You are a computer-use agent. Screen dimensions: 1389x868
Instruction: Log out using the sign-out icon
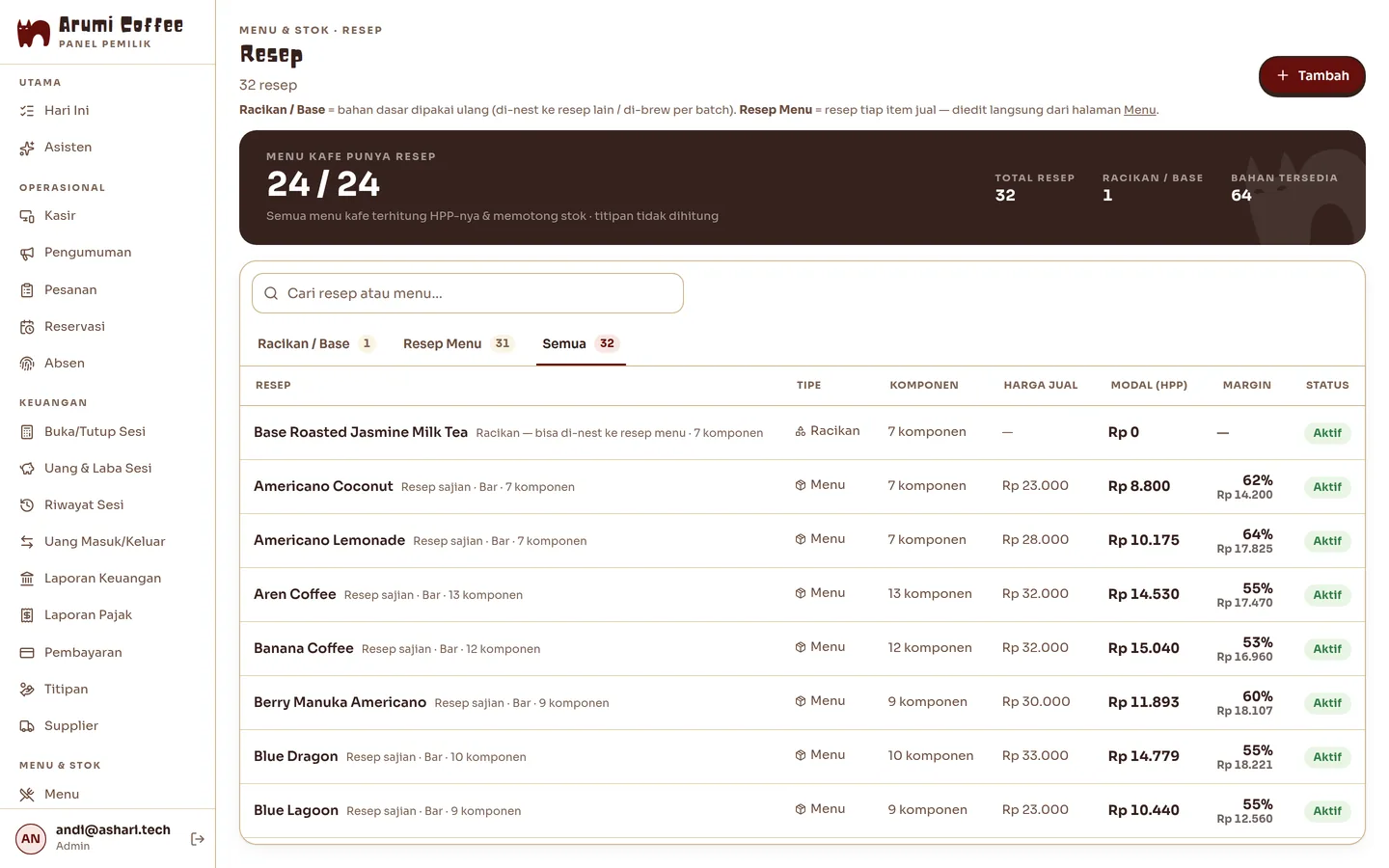[198, 839]
